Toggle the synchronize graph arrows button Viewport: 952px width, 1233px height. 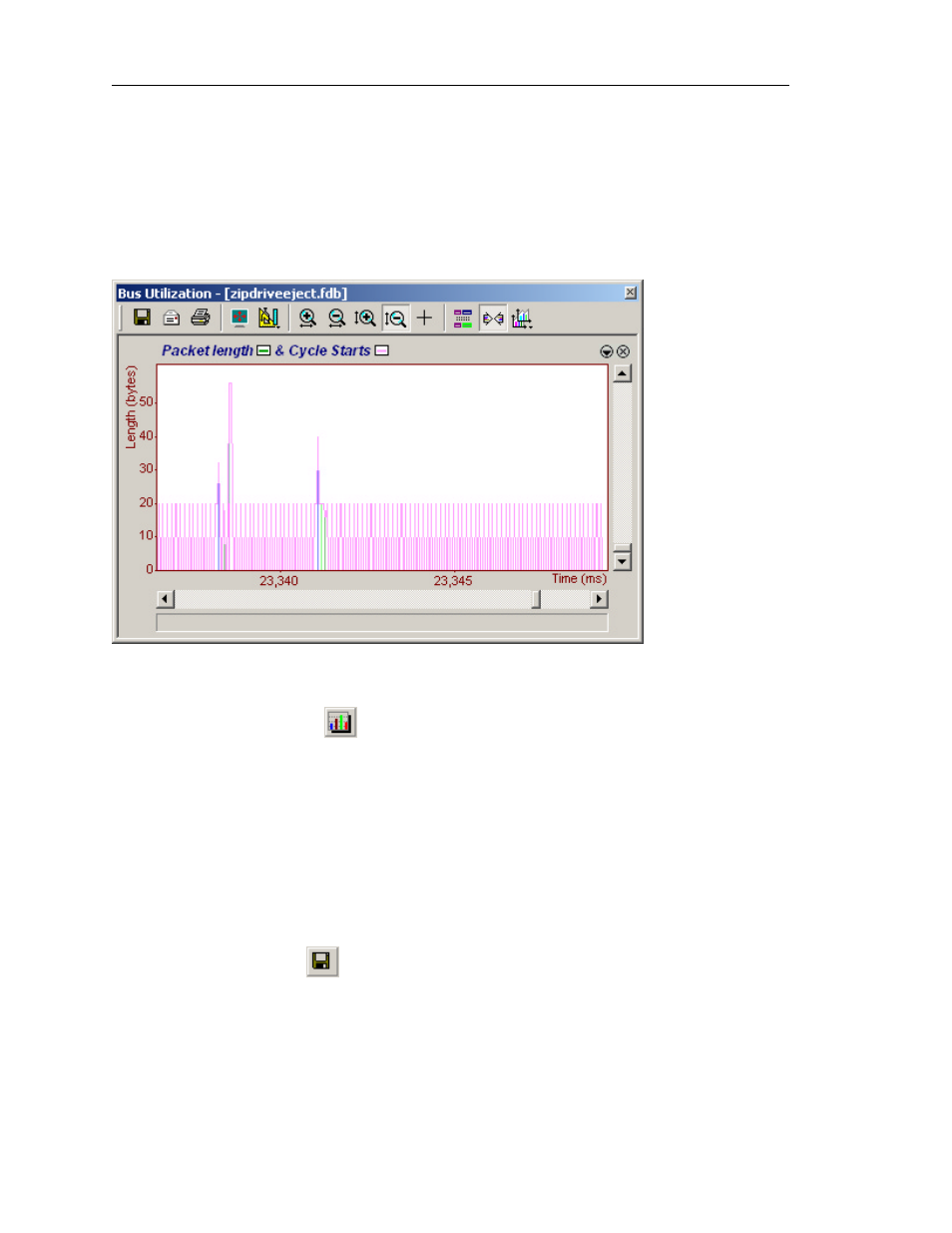pos(493,317)
